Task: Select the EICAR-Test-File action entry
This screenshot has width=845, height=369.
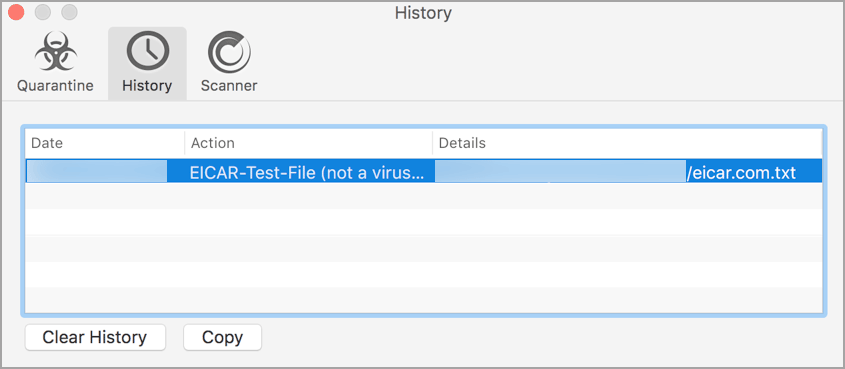Action: click(x=307, y=173)
